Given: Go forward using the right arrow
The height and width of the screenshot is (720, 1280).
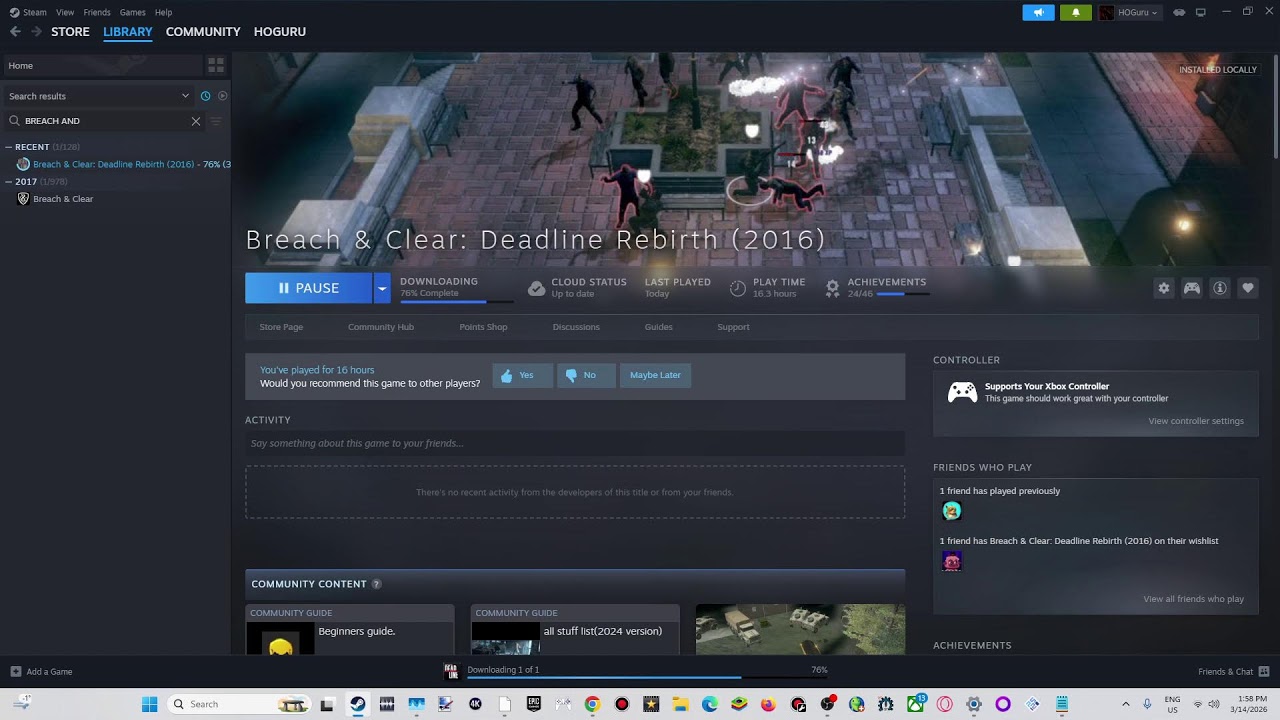Looking at the screenshot, I should click(x=36, y=32).
